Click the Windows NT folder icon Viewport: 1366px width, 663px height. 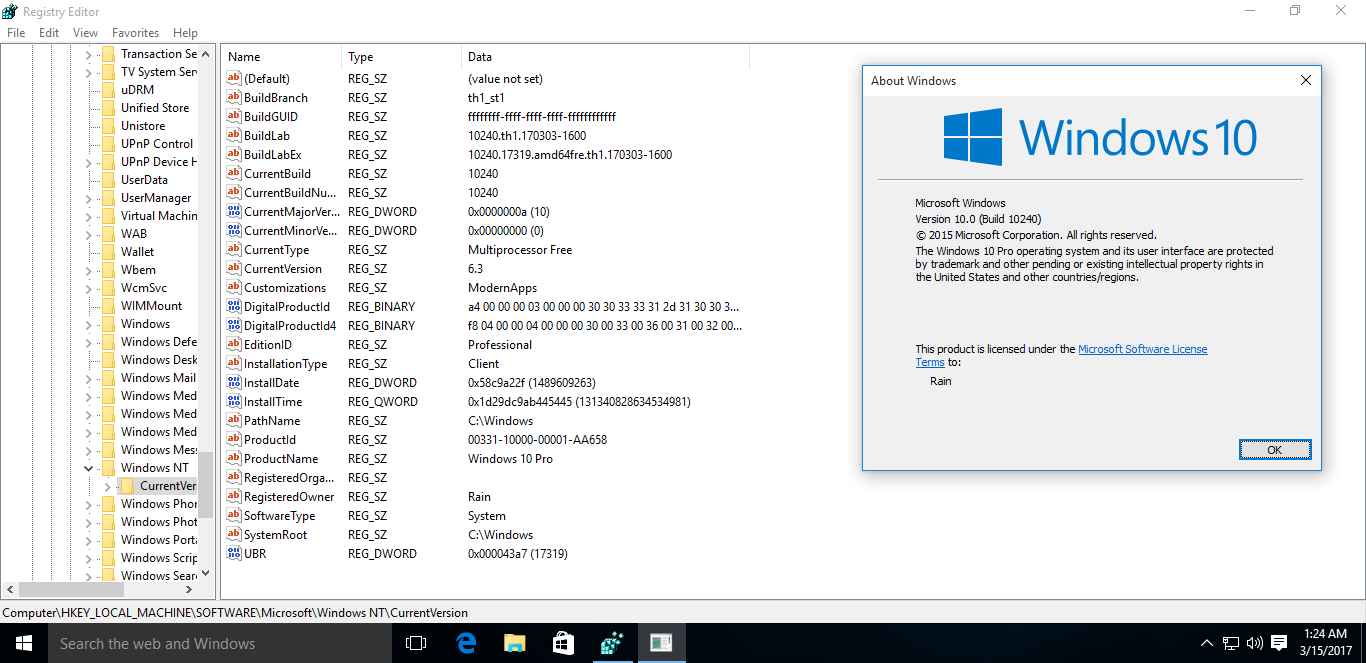108,467
